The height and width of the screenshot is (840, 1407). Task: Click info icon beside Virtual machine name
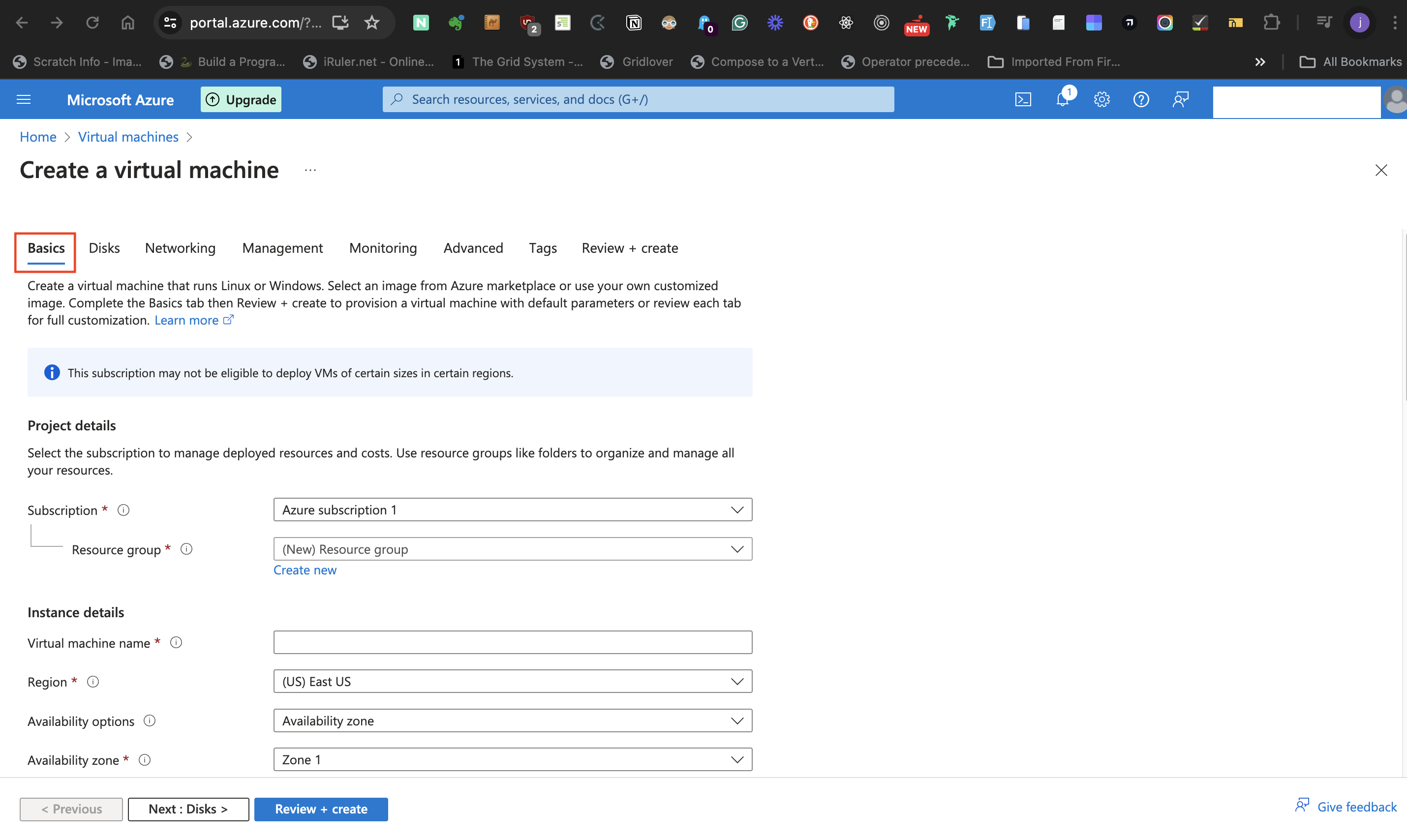[176, 642]
